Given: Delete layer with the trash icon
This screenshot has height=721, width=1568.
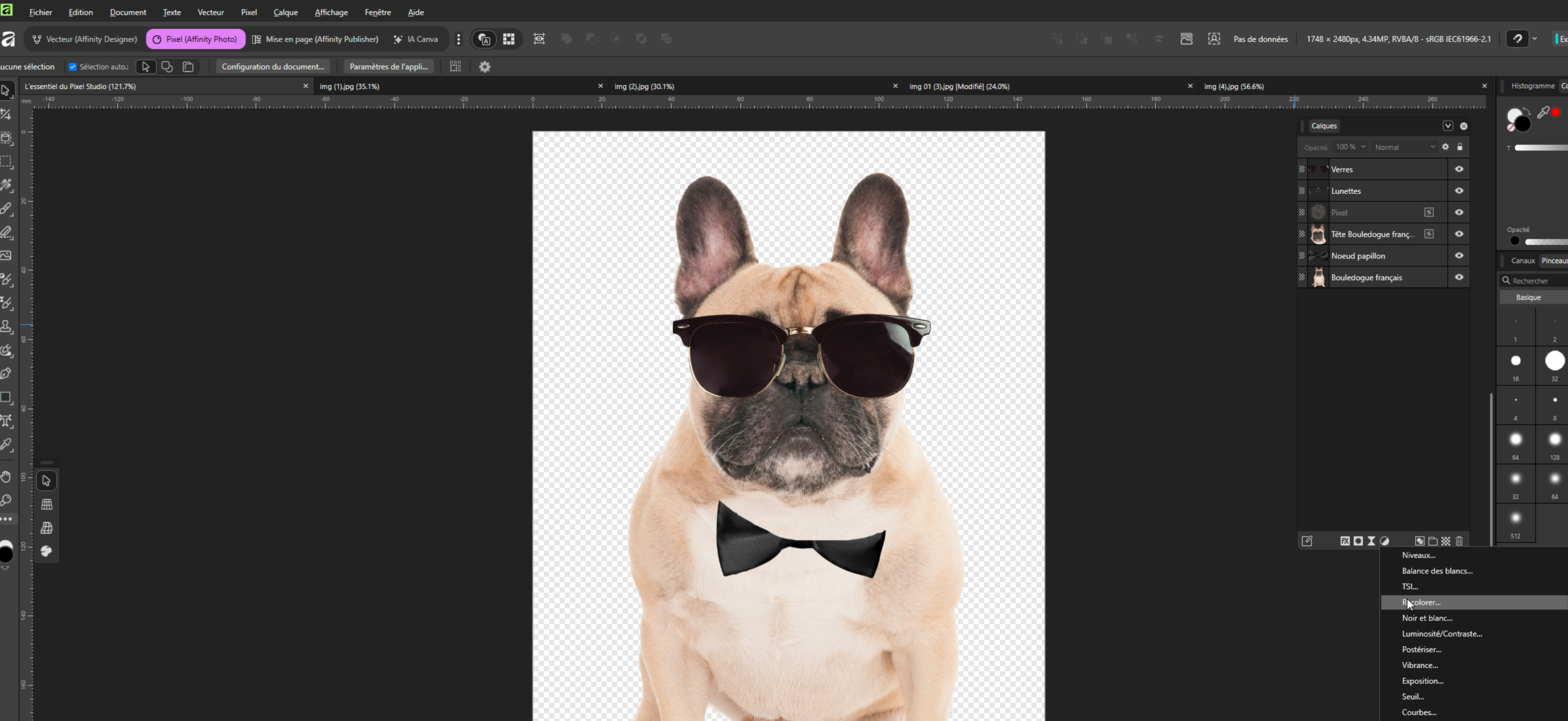Looking at the screenshot, I should click(1459, 541).
